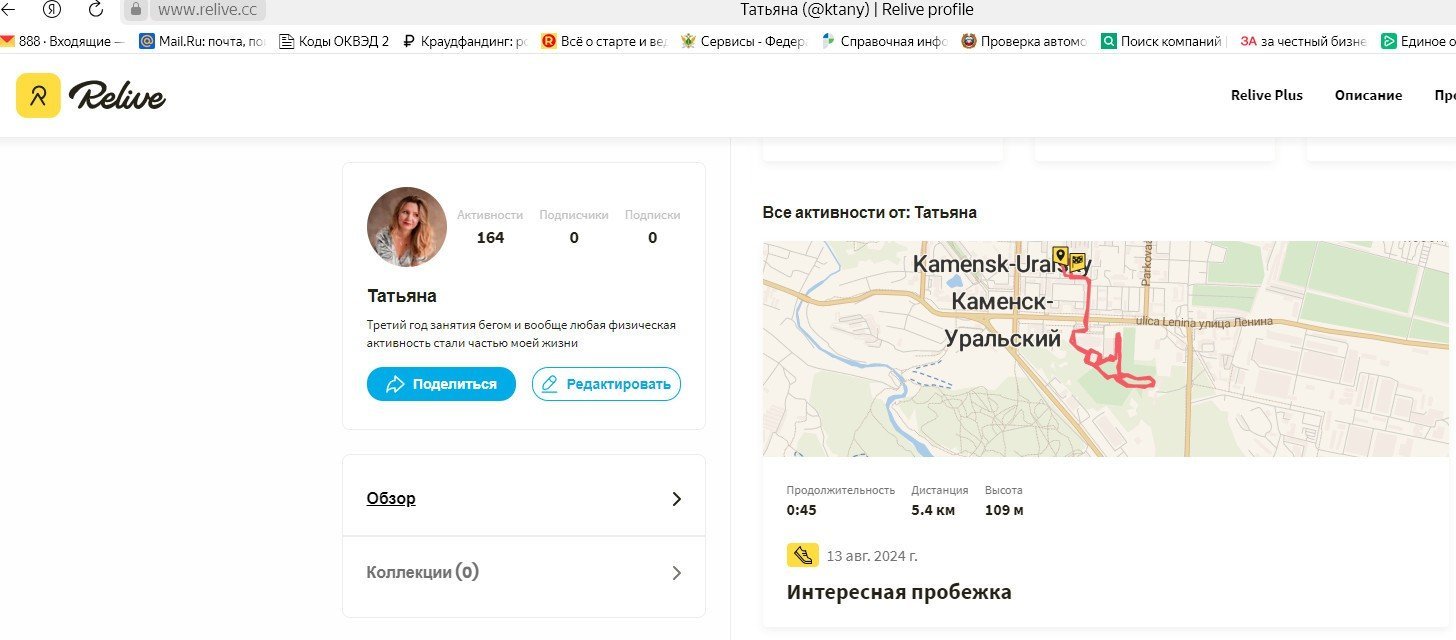Expand the Коллекции chevron arrow
The image size is (1456, 640).
[677, 573]
